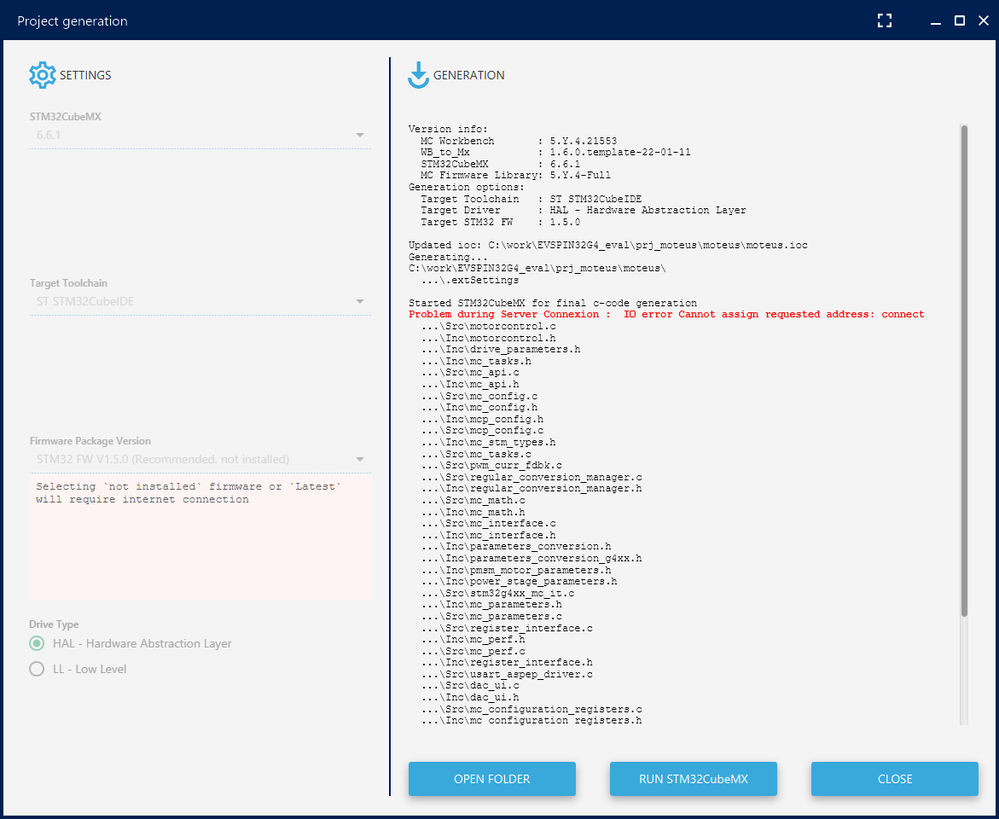Click the Settings gear icon
999x819 pixels.
(43, 75)
